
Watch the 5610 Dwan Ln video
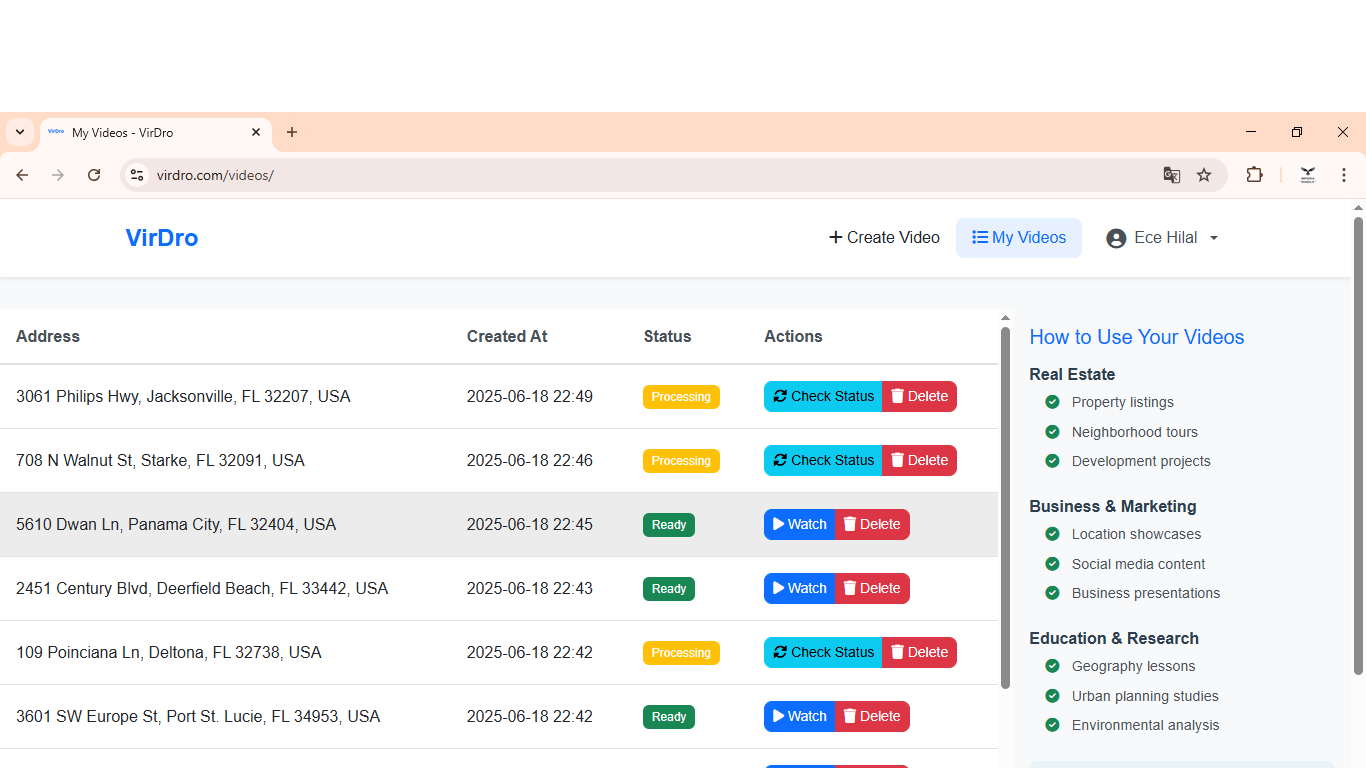800,525
